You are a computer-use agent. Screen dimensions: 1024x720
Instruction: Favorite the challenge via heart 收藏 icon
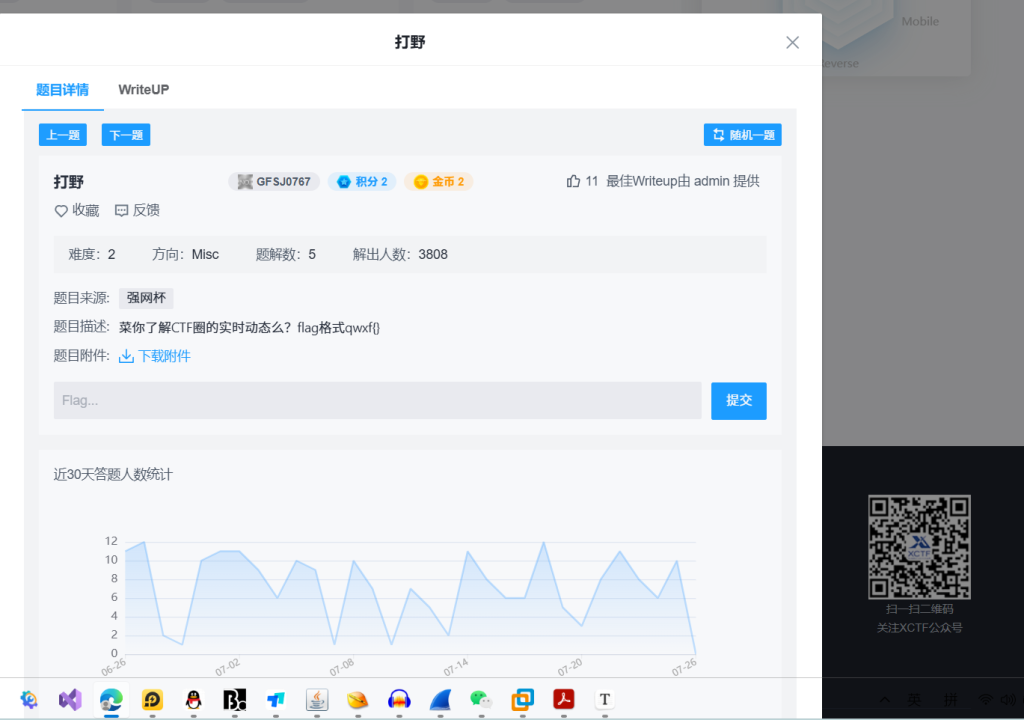[61, 210]
